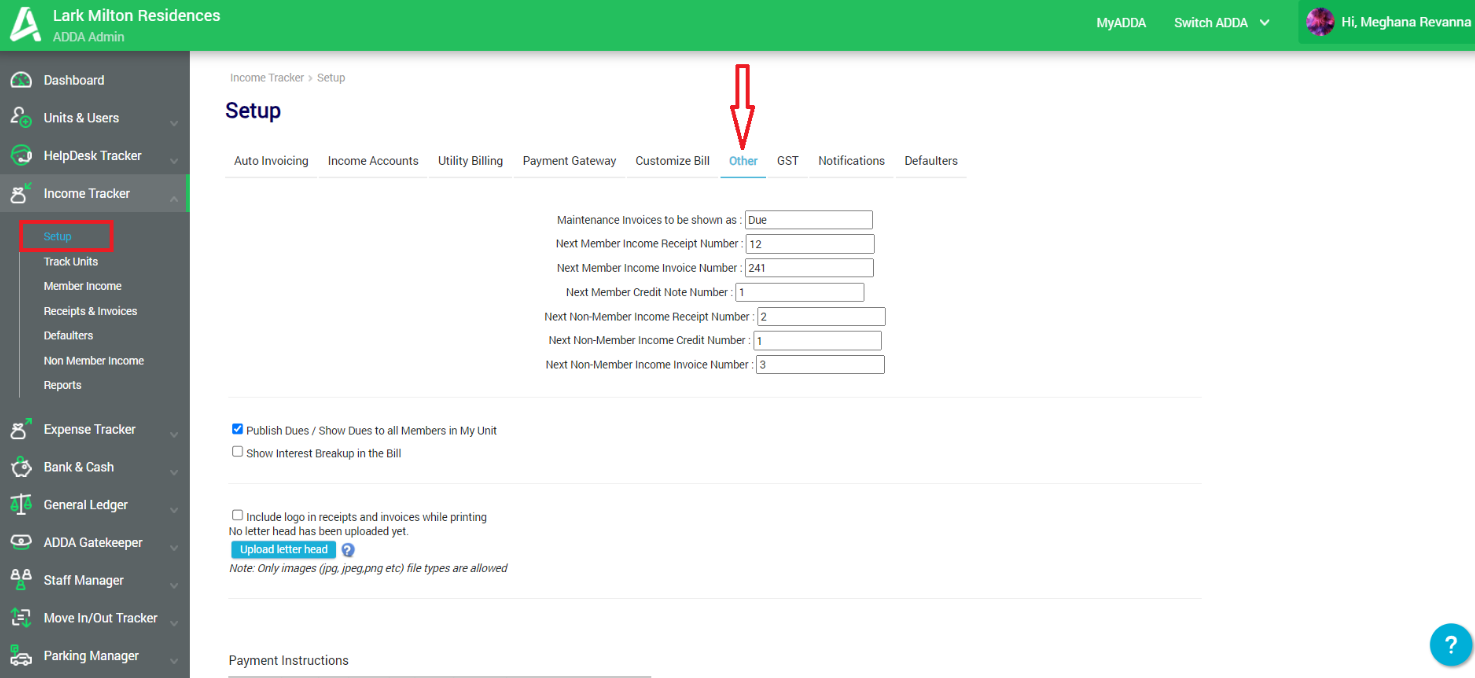Image resolution: width=1475 pixels, height=678 pixels.
Task: Click the Parking Manager car icon
Action: tap(21, 656)
